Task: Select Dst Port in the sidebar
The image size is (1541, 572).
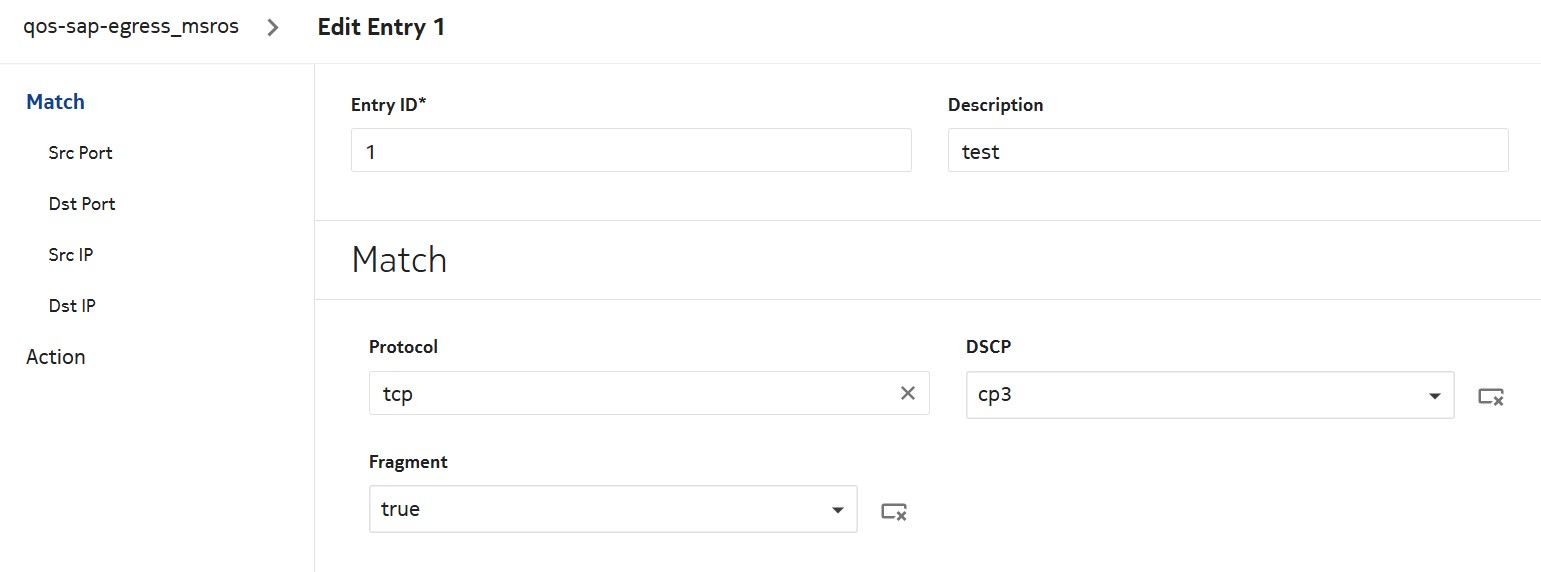Action: [82, 204]
